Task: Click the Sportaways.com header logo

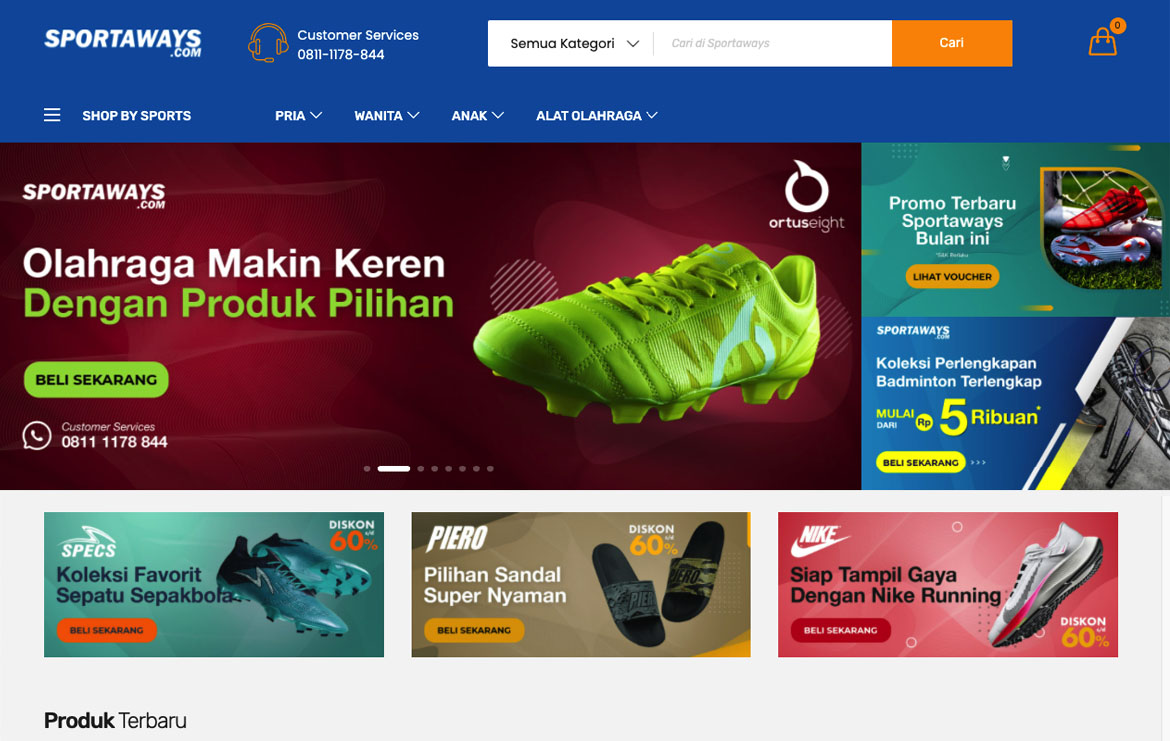Action: coord(123,43)
